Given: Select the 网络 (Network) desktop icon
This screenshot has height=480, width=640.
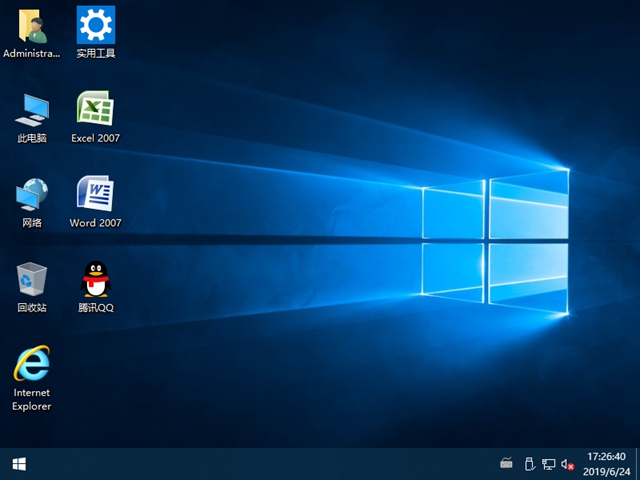Looking at the screenshot, I should pos(31,194).
